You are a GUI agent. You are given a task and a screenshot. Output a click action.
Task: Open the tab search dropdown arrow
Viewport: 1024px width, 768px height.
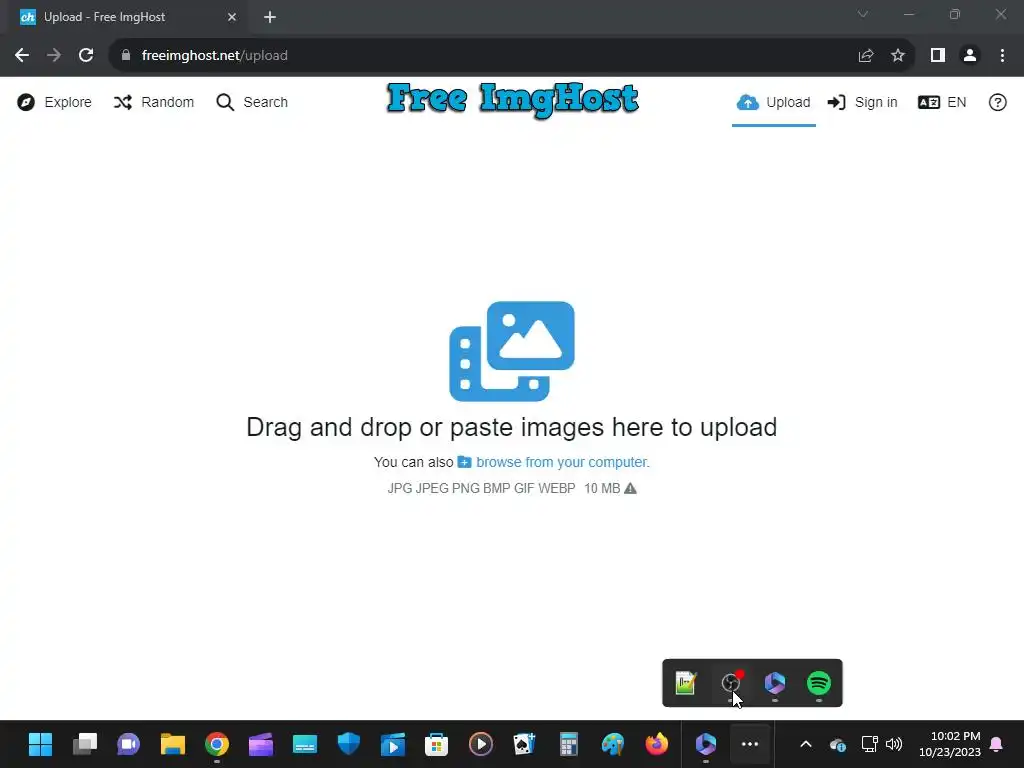(x=863, y=14)
